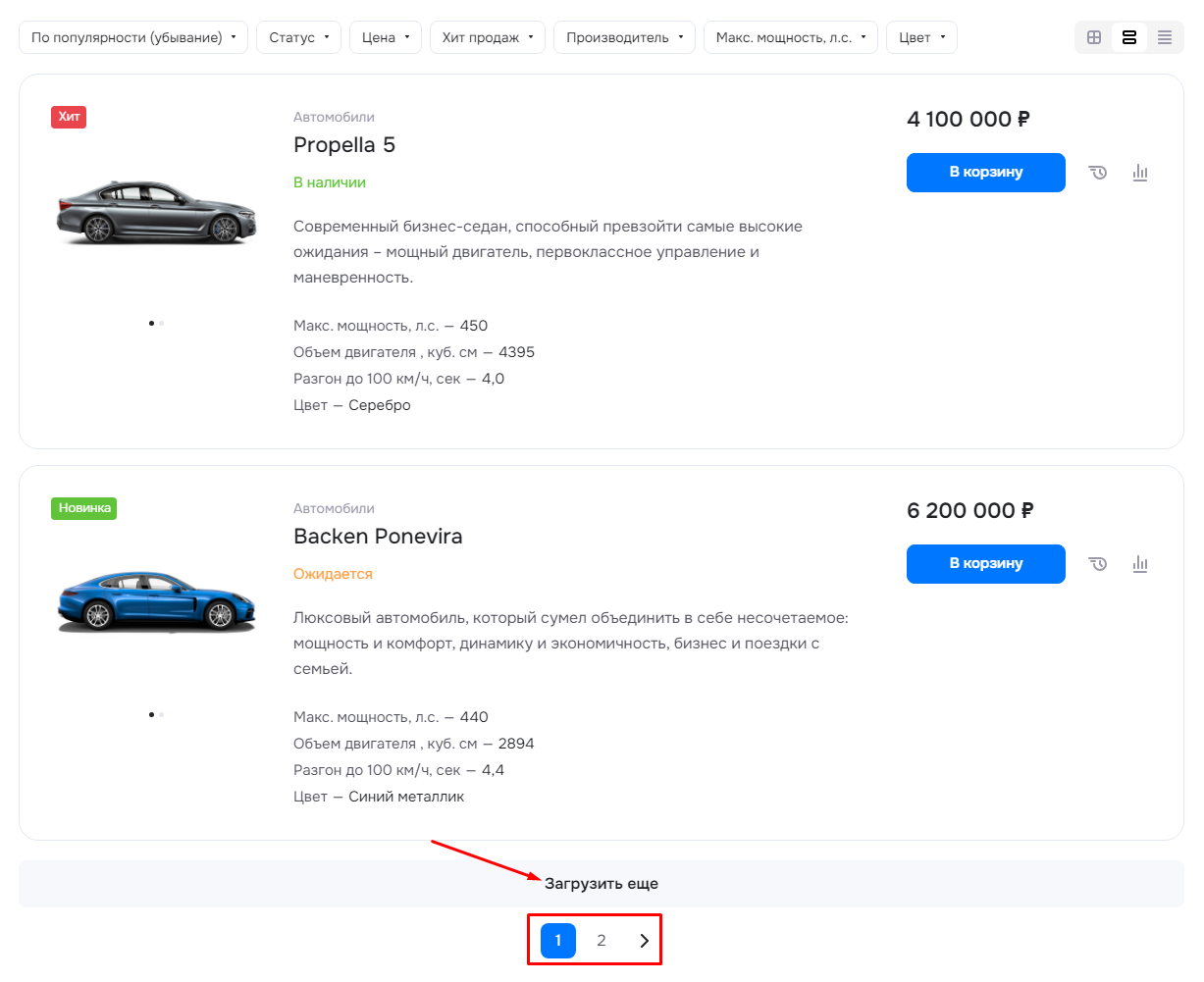Add Backen Ponevira to favorites icon
The image size is (1204, 982).
click(1098, 564)
